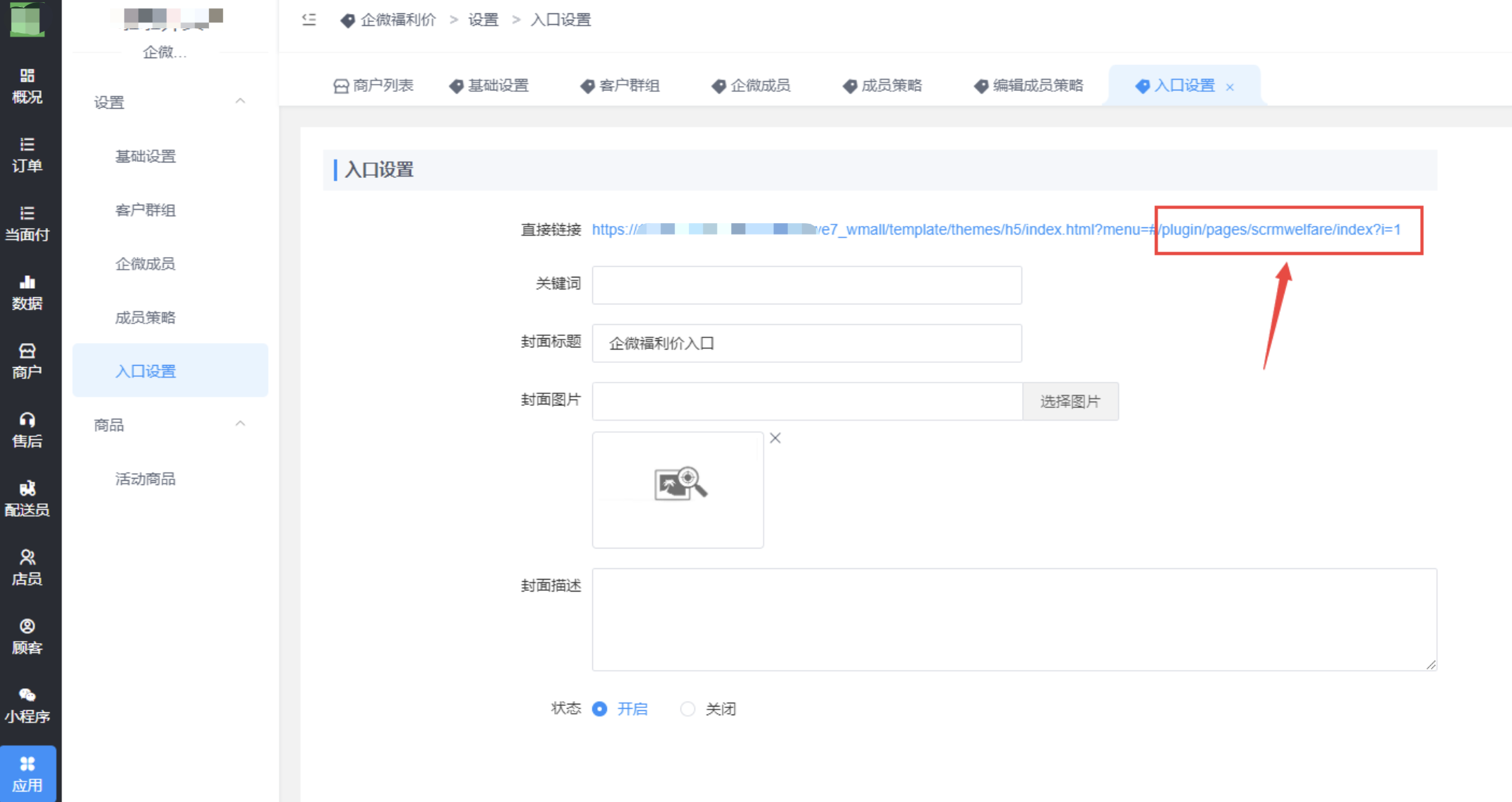This screenshot has width=1512, height=802.
Task: Open the 顾客 customers section
Action: pos(27,637)
